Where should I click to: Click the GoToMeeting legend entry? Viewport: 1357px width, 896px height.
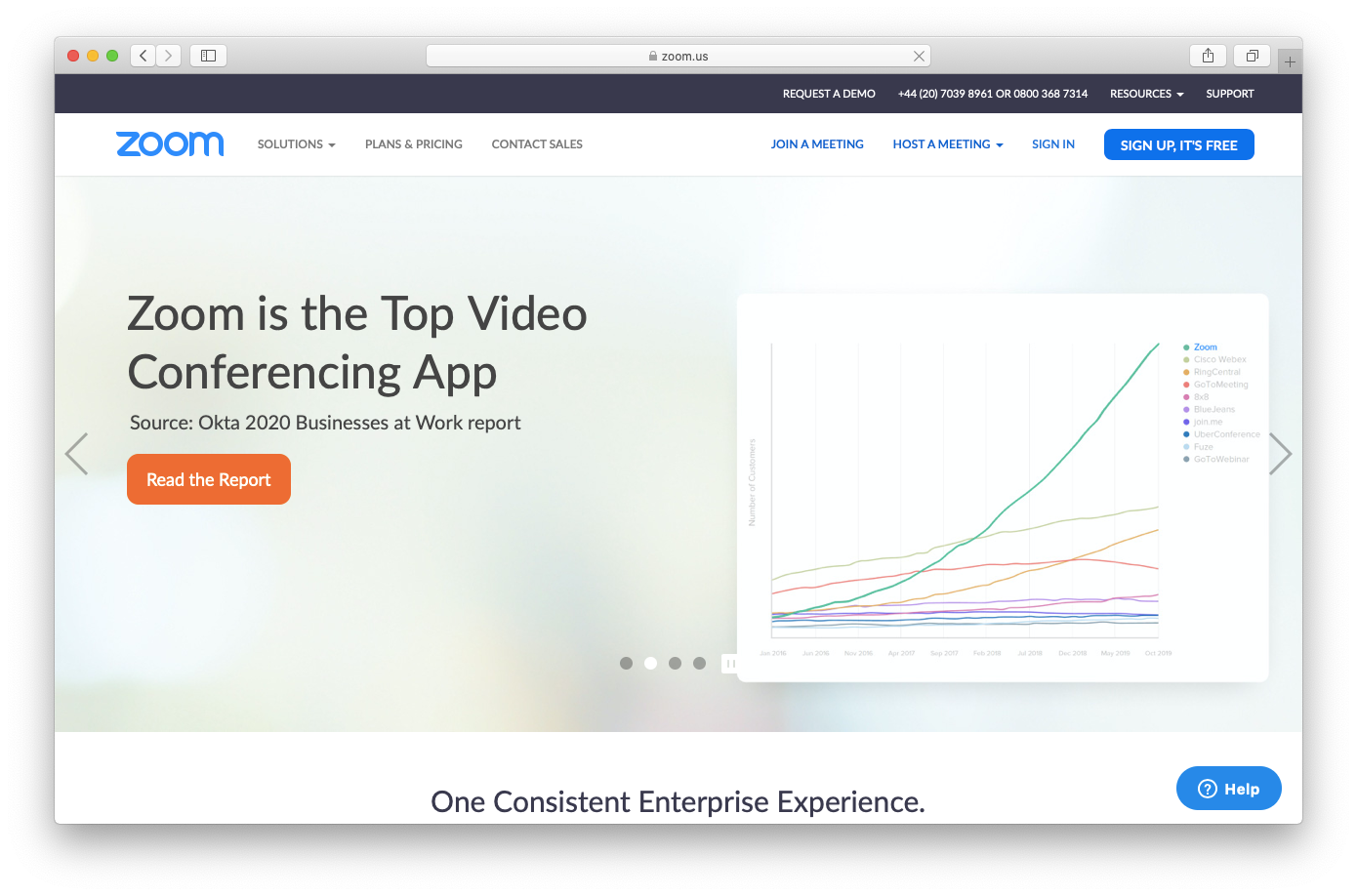coord(1216,385)
